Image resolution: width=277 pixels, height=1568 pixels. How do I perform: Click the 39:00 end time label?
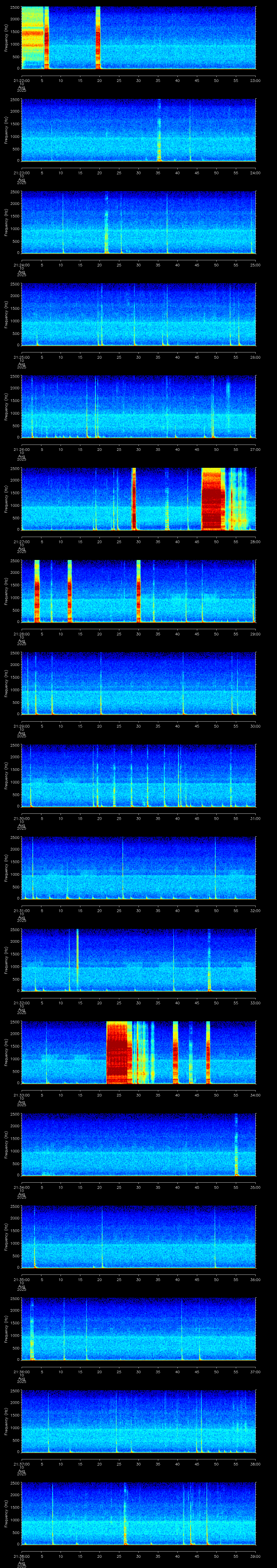click(255, 1556)
